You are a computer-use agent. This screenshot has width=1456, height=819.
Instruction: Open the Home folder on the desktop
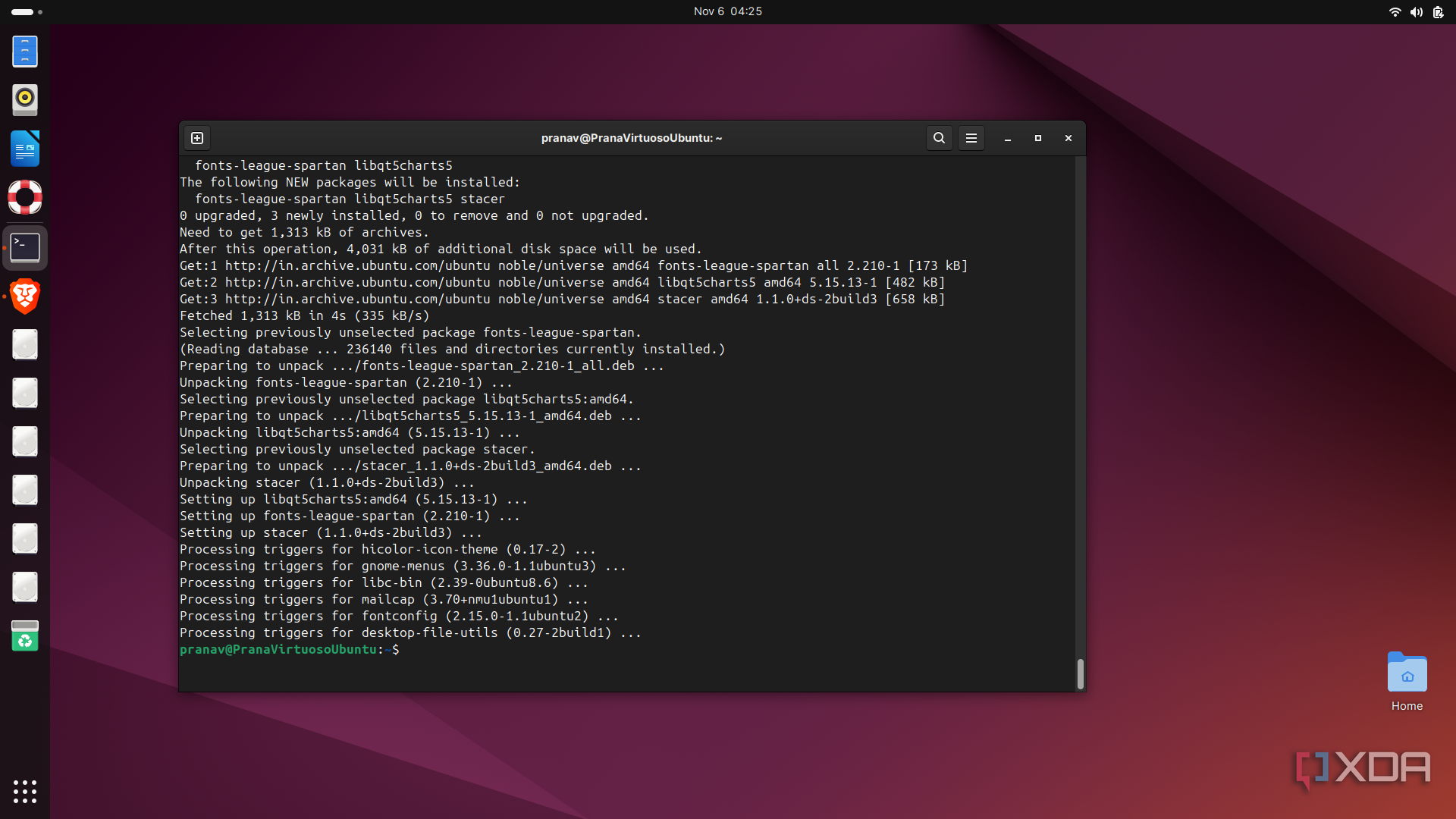pyautogui.click(x=1407, y=681)
